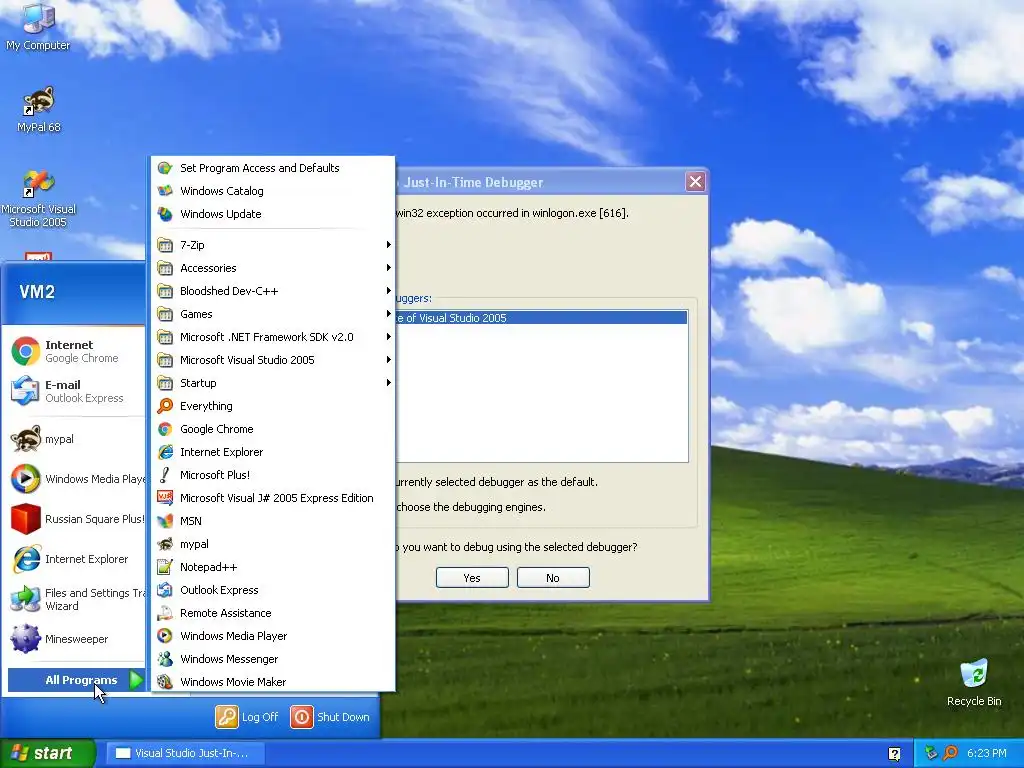Open the MyPal 68 desktop shortcut
Viewport: 1024px width, 768px height.
pyautogui.click(x=38, y=109)
